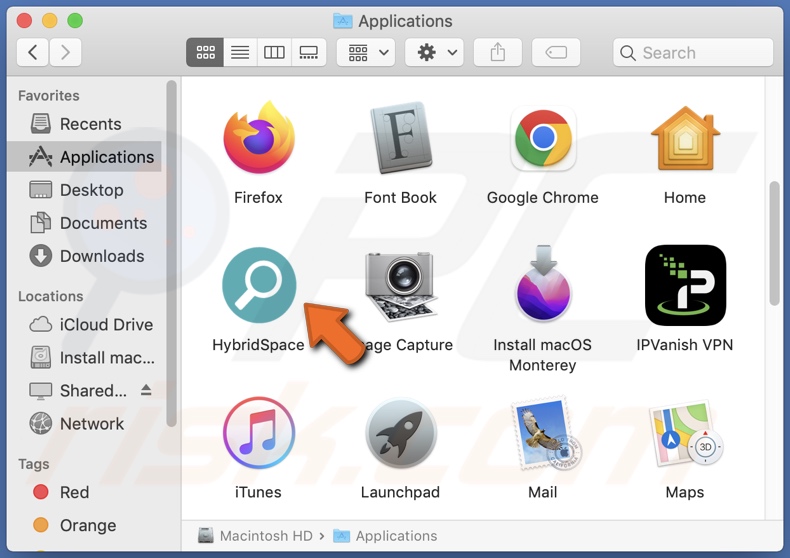Open Network in the sidebar
Viewport: 790px width, 558px height.
(x=85, y=424)
